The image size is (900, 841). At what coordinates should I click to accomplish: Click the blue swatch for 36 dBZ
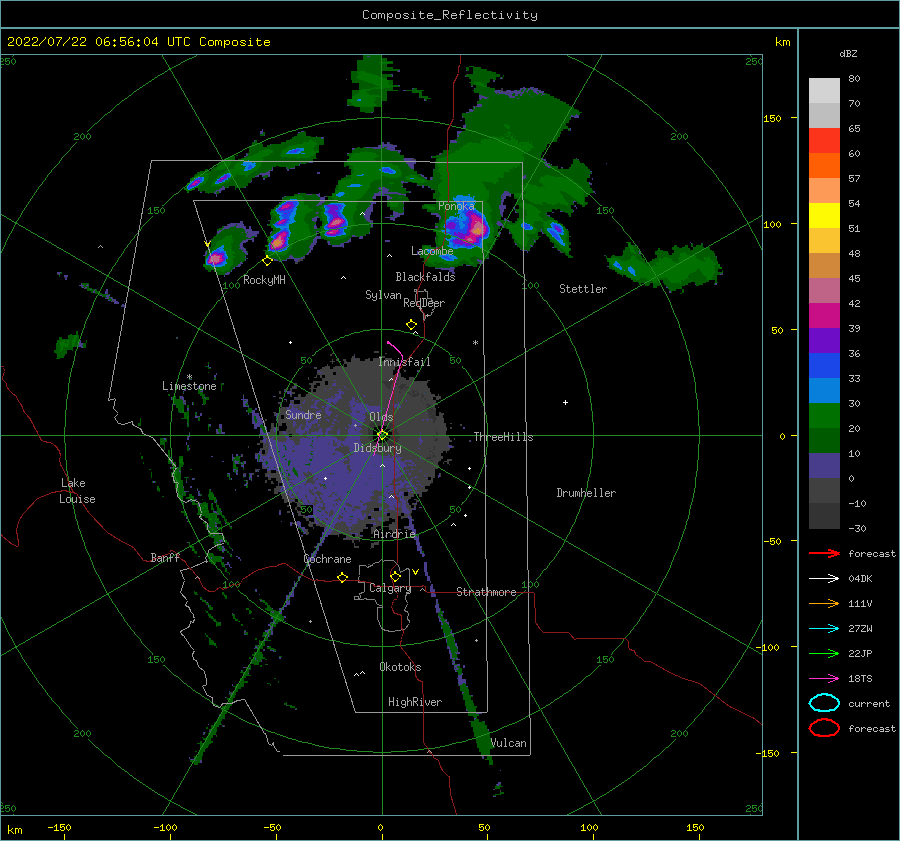[x=824, y=365]
